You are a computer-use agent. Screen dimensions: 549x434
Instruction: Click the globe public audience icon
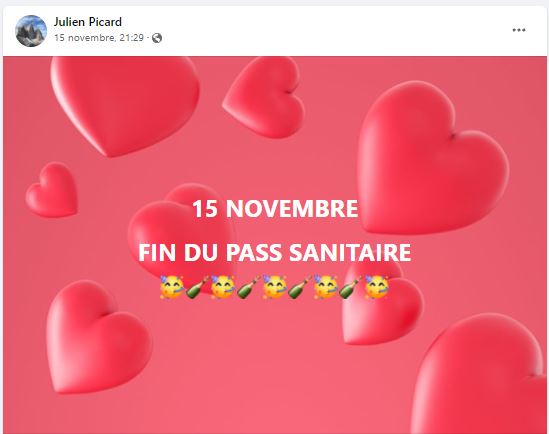click(157, 38)
